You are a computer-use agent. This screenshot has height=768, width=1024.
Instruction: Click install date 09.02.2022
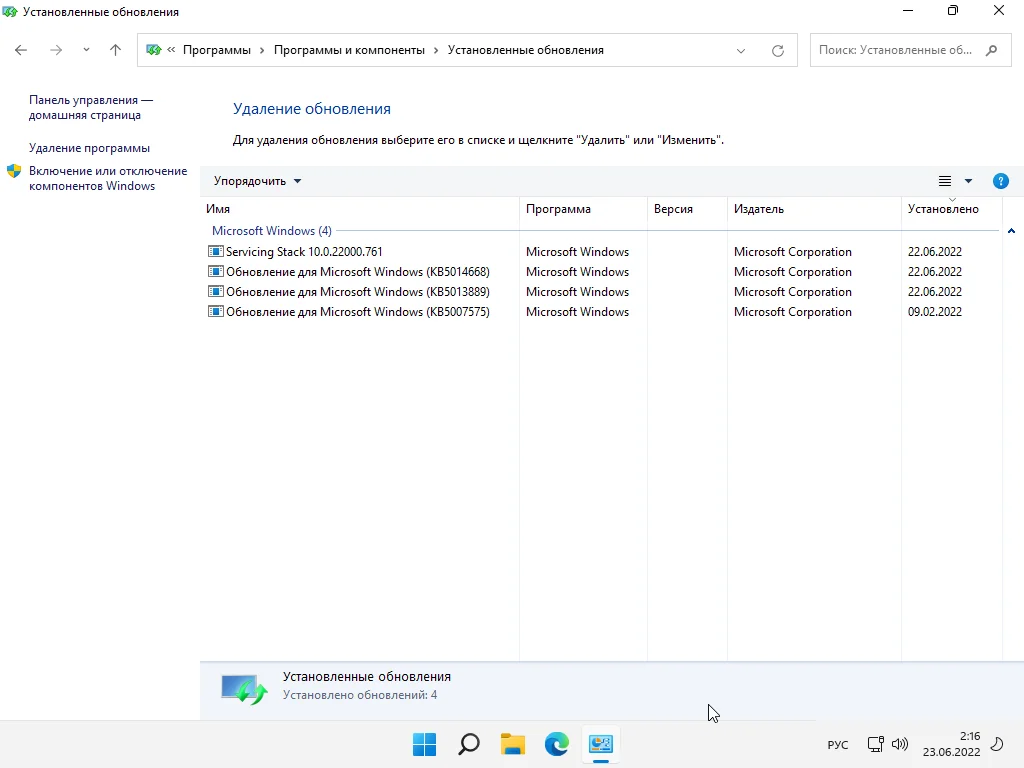pos(935,312)
